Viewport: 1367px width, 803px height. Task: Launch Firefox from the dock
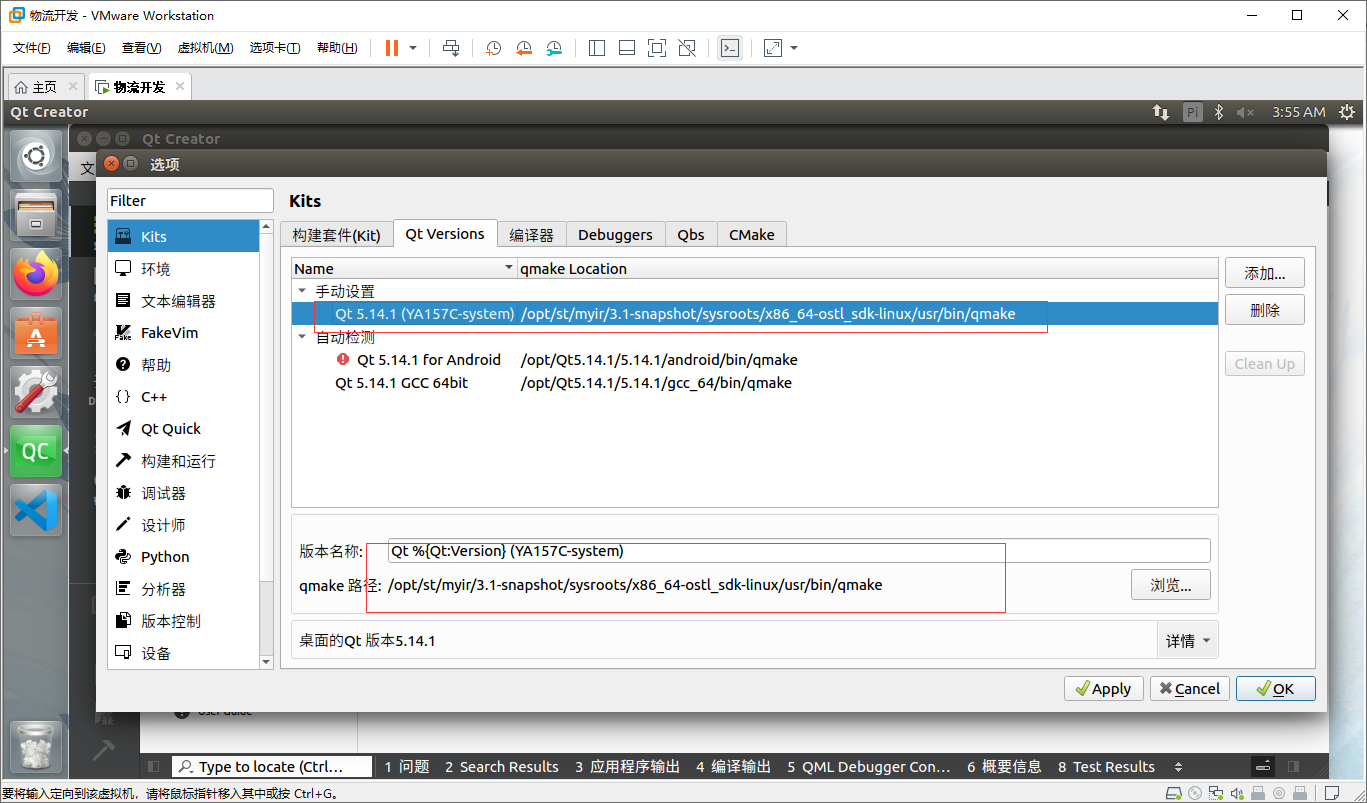[x=36, y=274]
